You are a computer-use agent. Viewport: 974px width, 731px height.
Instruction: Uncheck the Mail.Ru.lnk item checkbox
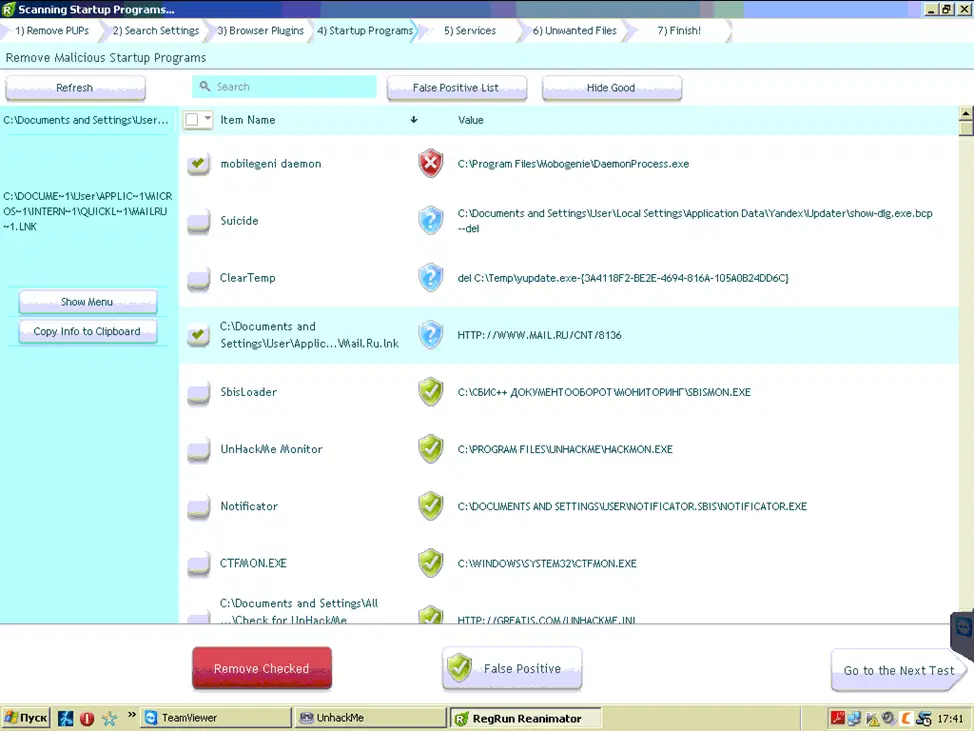[199, 335]
